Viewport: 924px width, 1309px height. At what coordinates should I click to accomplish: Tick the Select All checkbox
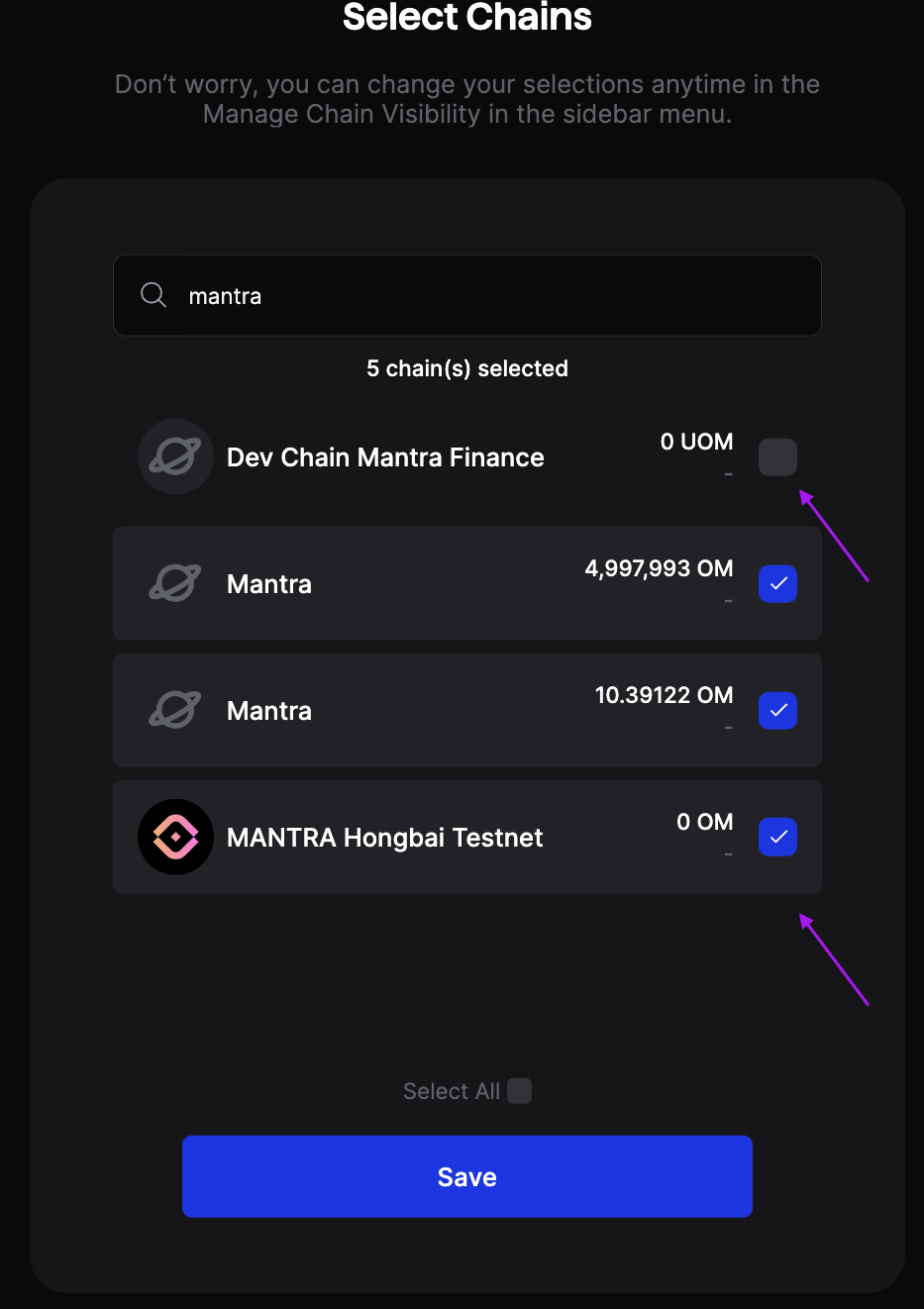coord(520,1090)
